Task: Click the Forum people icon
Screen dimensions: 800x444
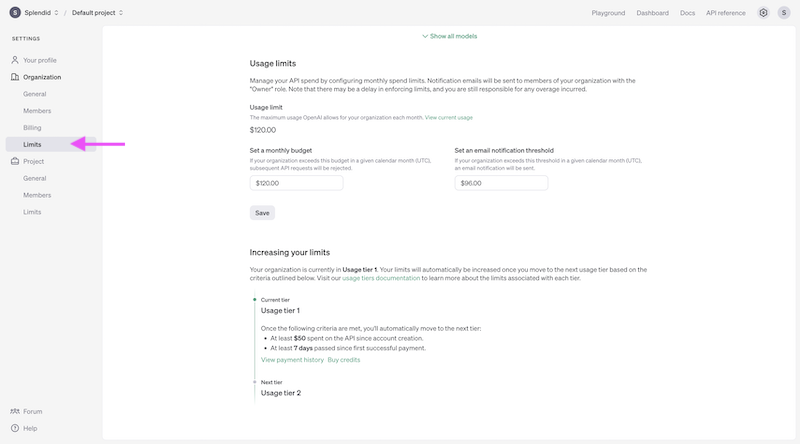Action: [x=15, y=411]
